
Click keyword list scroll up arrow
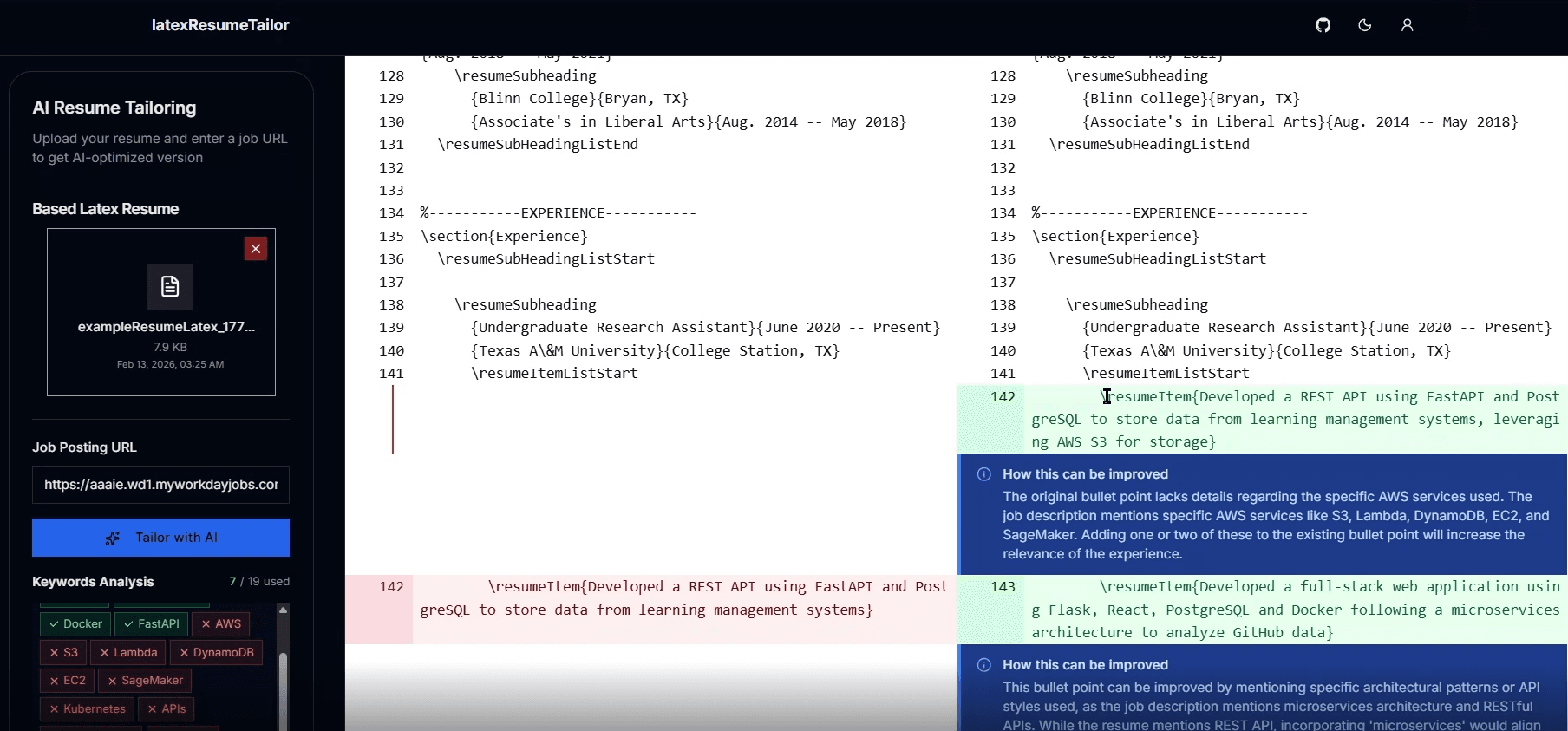point(283,610)
